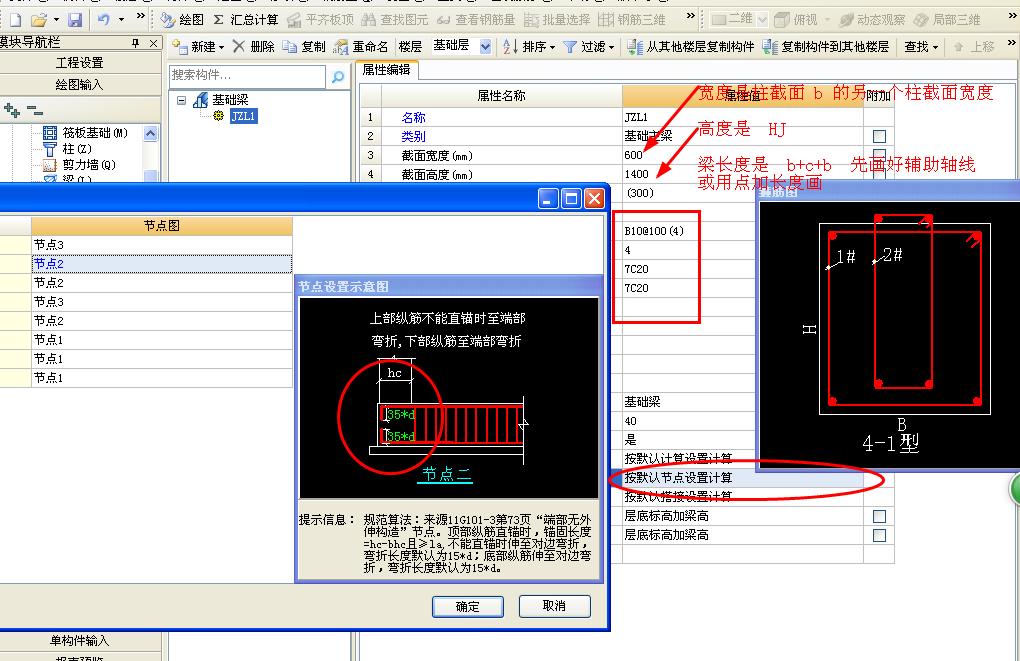Click 查找图元 binoculars tool

pyautogui.click(x=395, y=20)
